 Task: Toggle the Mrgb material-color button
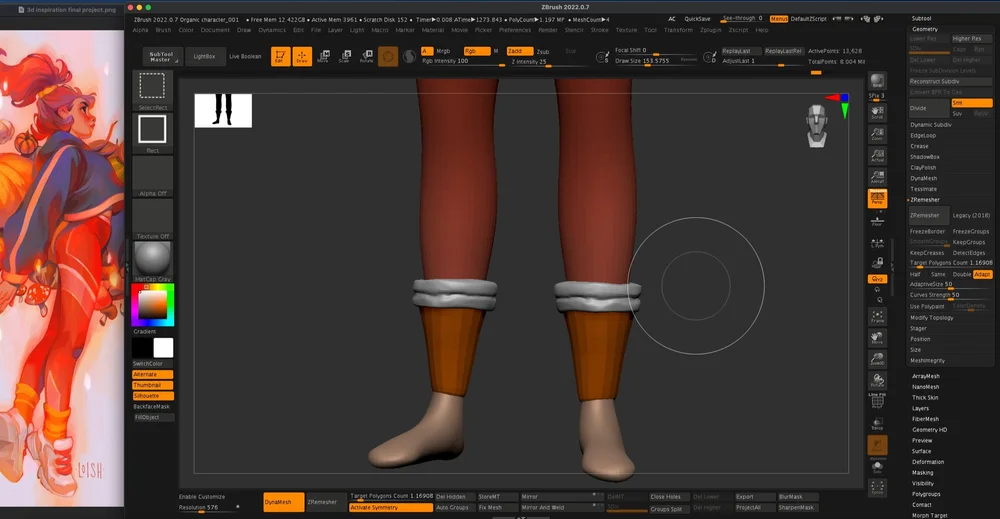pos(443,51)
